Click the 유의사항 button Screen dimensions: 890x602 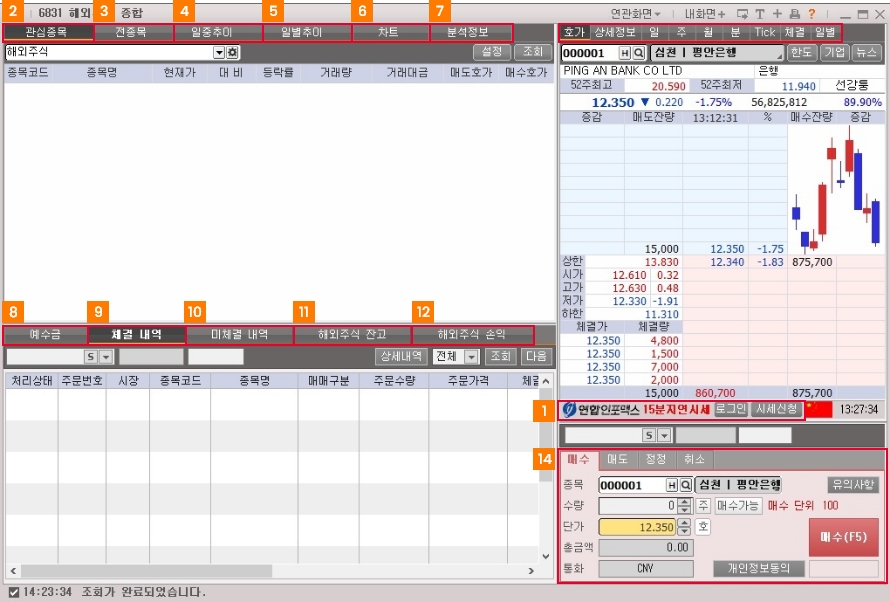coord(853,485)
